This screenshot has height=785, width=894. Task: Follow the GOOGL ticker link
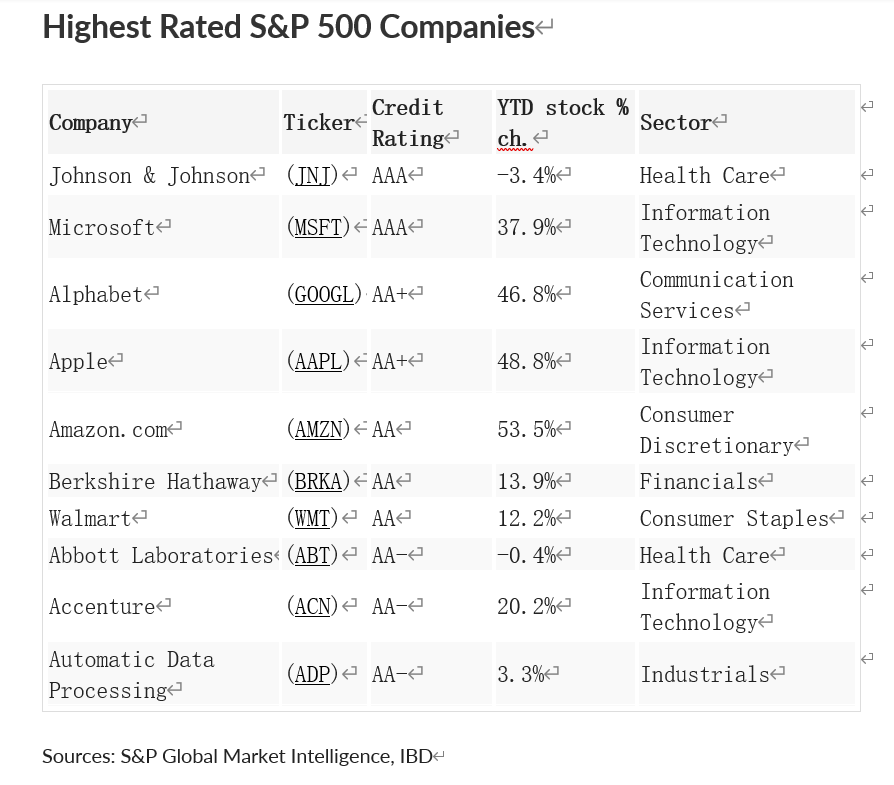click(324, 294)
